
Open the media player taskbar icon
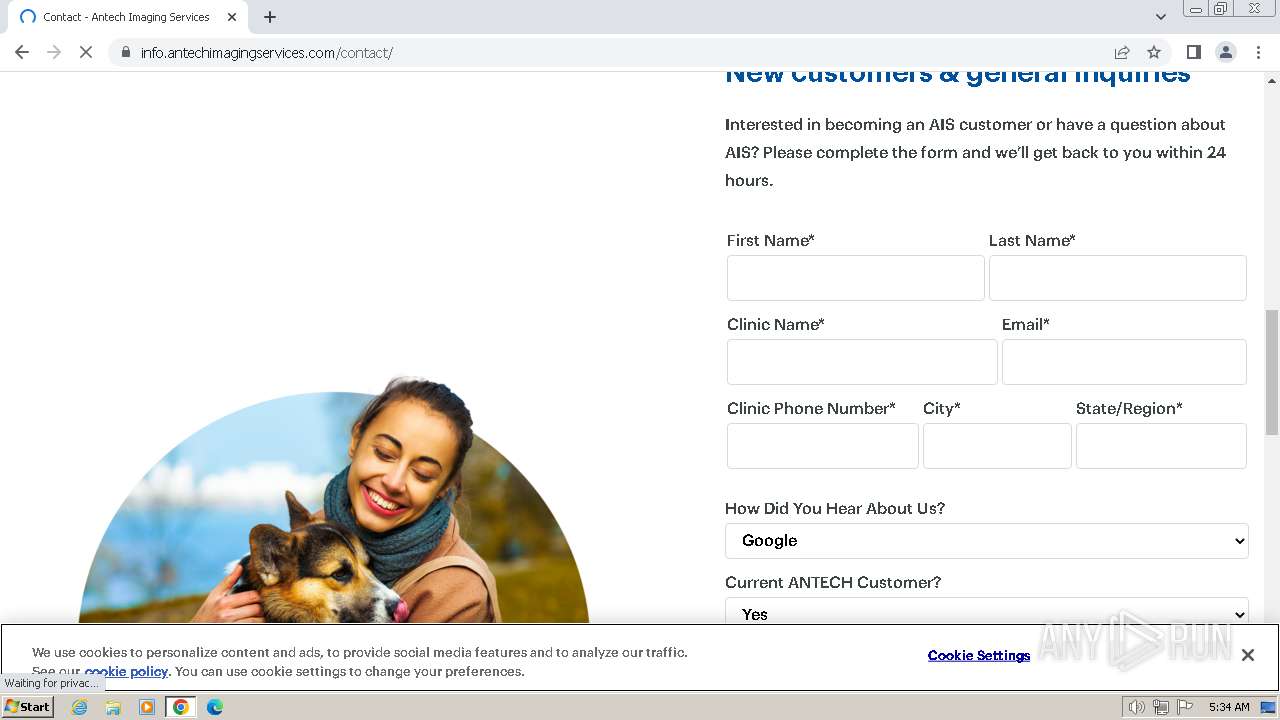147,707
